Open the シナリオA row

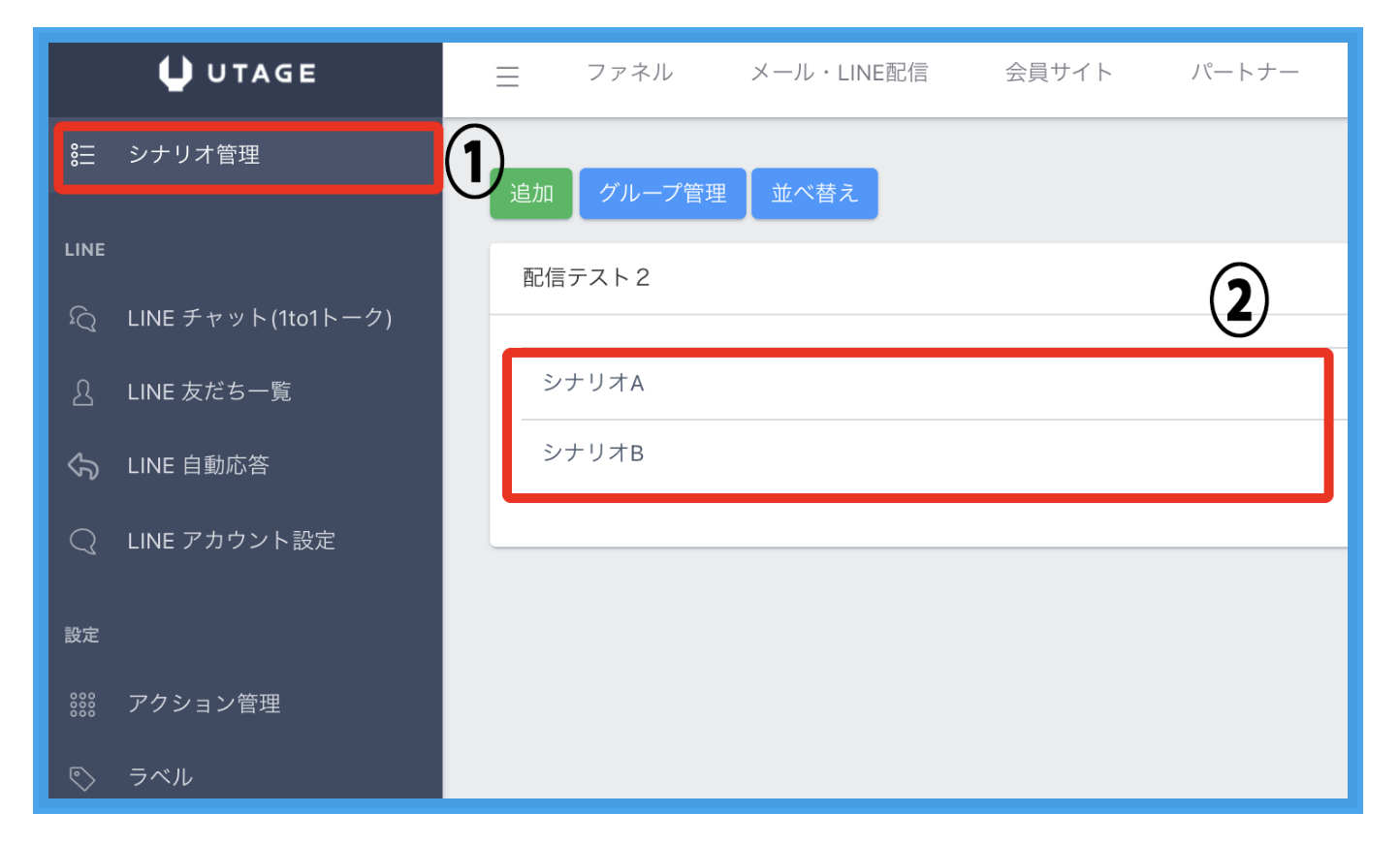593,384
